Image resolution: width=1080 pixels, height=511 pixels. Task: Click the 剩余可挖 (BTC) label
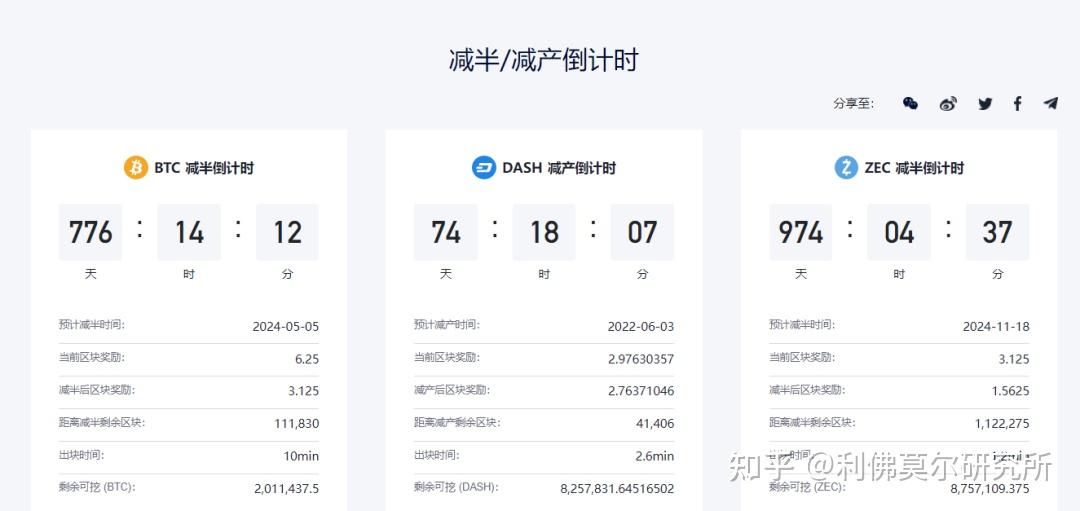97,487
